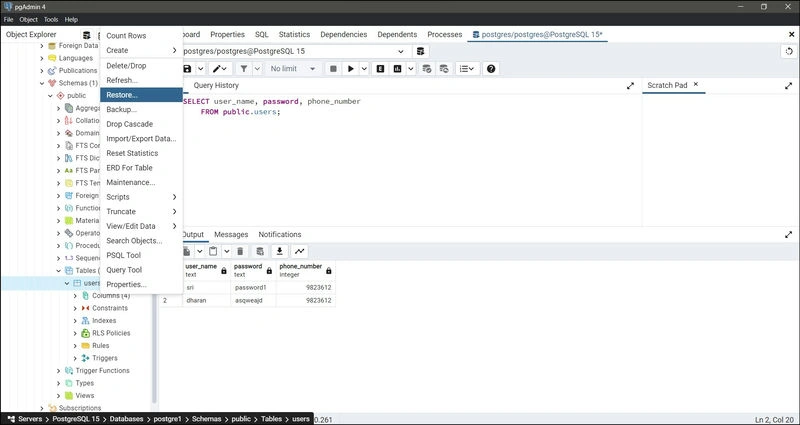This screenshot has height=425, width=800.
Task: Expand the Trigger Functions tree node
Action: click(x=59, y=371)
